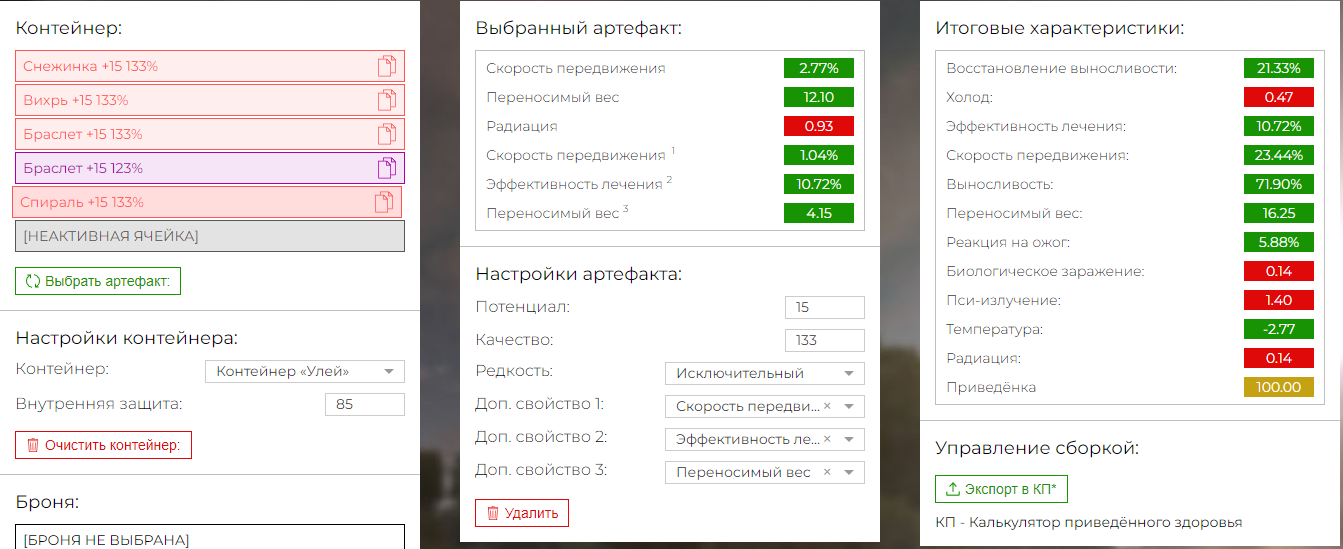1343x549 pixels.
Task: Click the КП - Калькулятор приведённого здоровья note
Action: click(x=1089, y=522)
